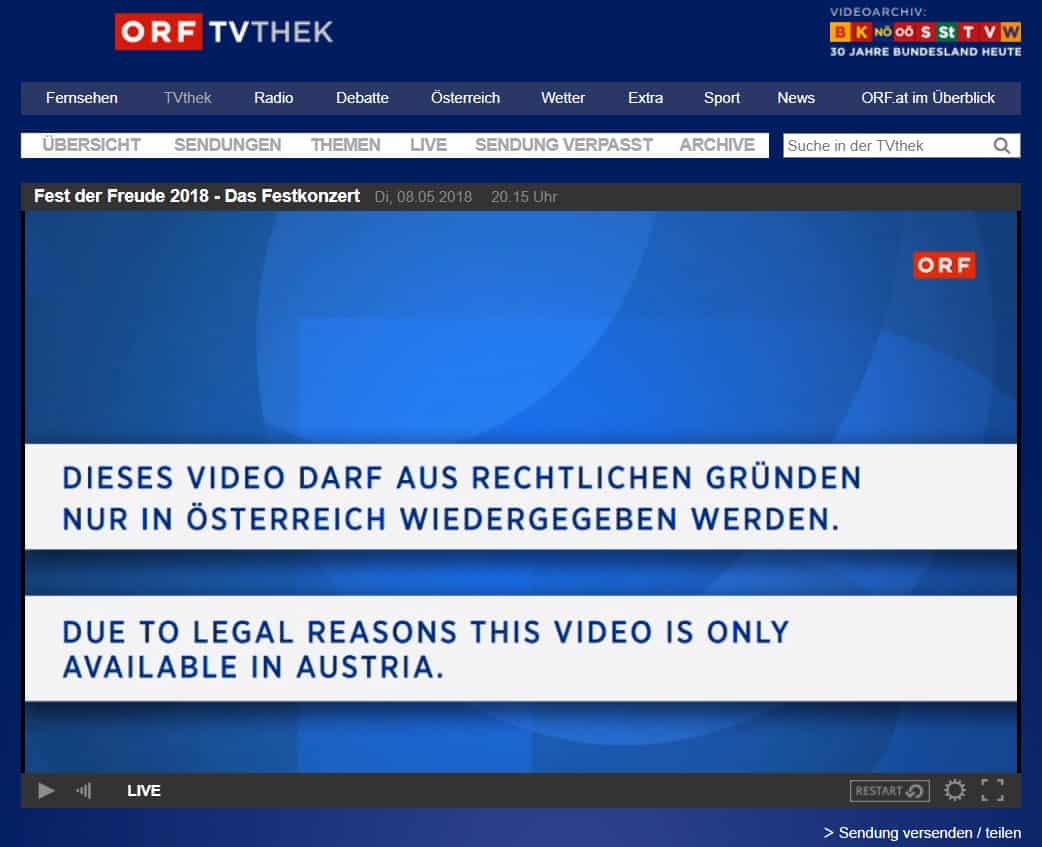
Task: Click Sendung versenden / teilen link
Action: pos(922,833)
